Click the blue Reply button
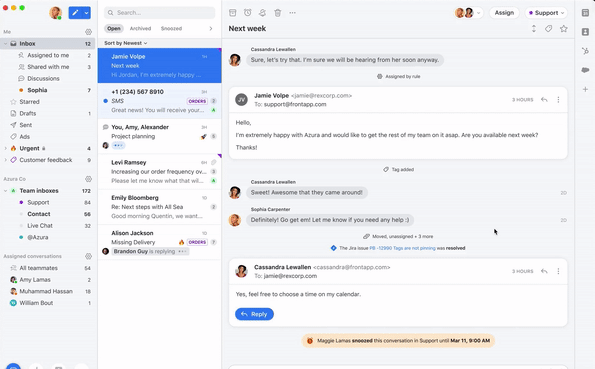This screenshot has height=369, width=595. point(254,314)
